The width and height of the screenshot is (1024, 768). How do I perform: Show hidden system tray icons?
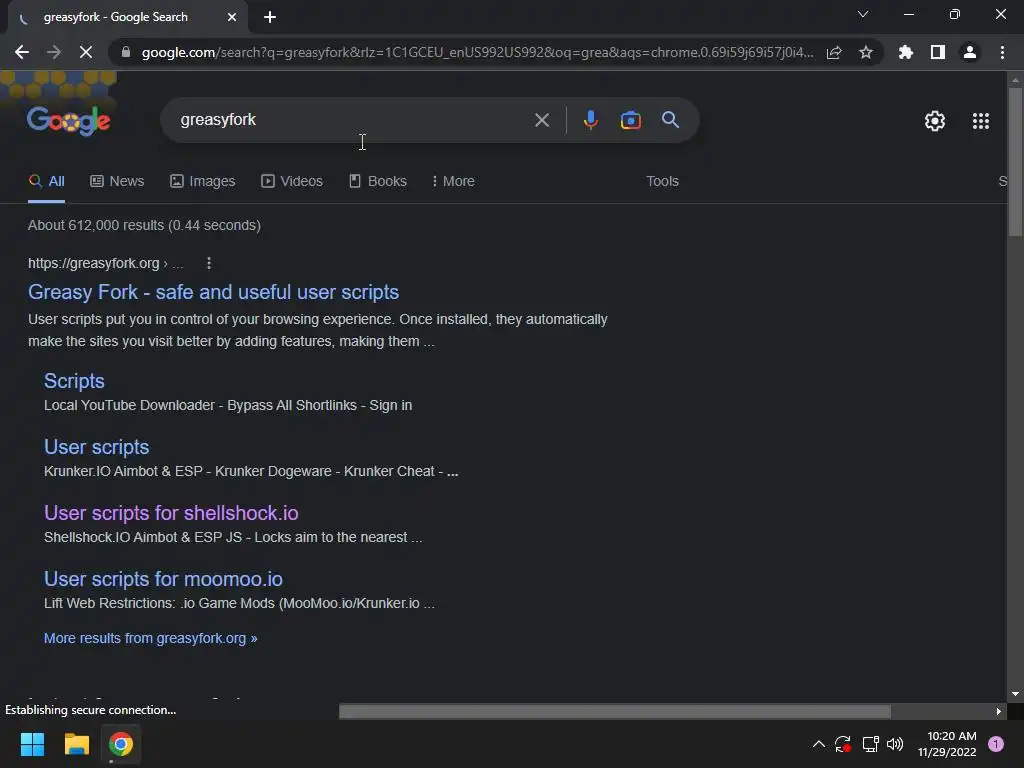(x=818, y=744)
